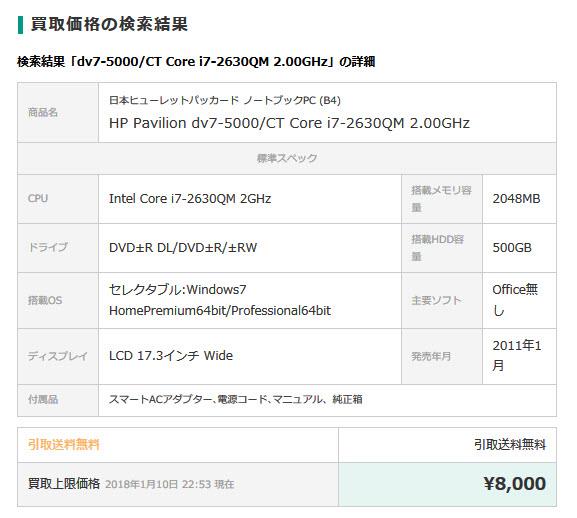This screenshot has height=518, width=577.
Task: Click the search result detail title text
Action: click(196, 61)
